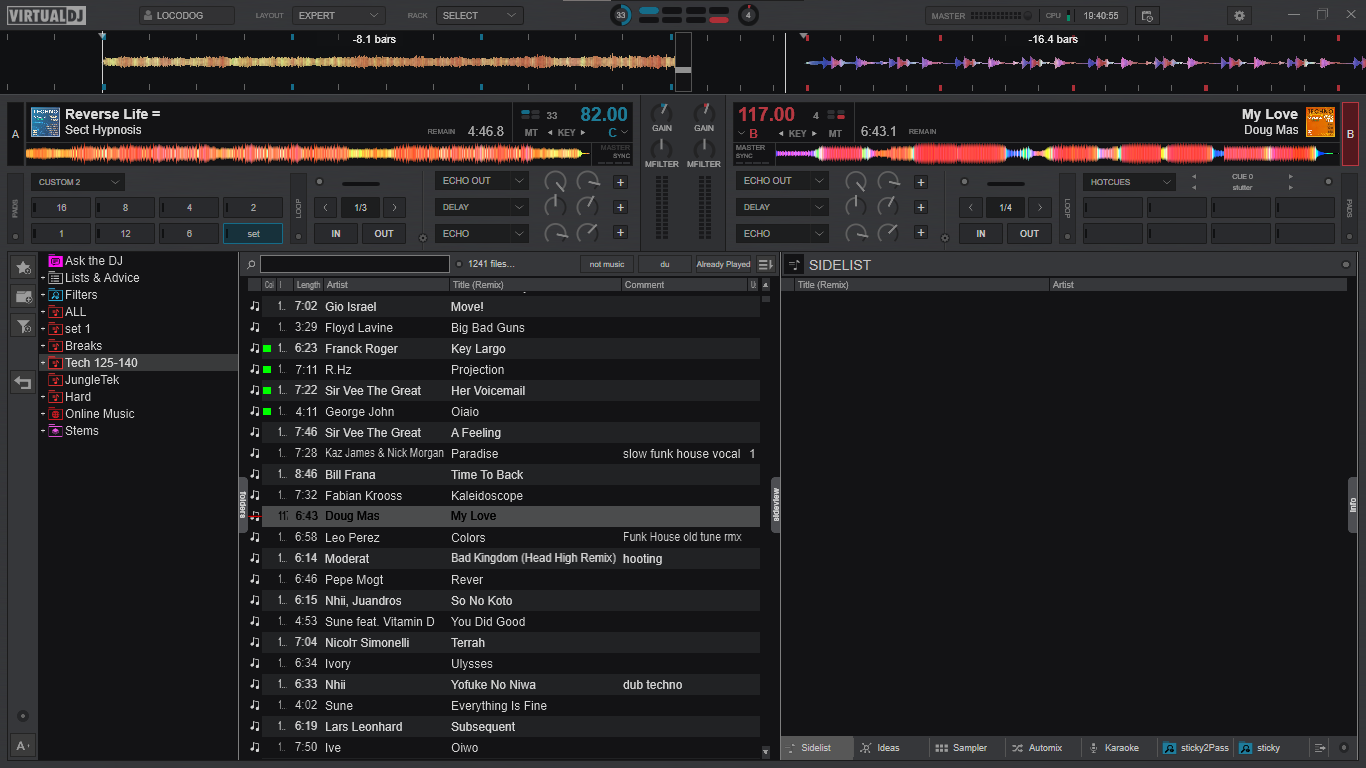Click the deck B effects gear icon
Viewport: 1366px width, 768px height.
(944, 238)
